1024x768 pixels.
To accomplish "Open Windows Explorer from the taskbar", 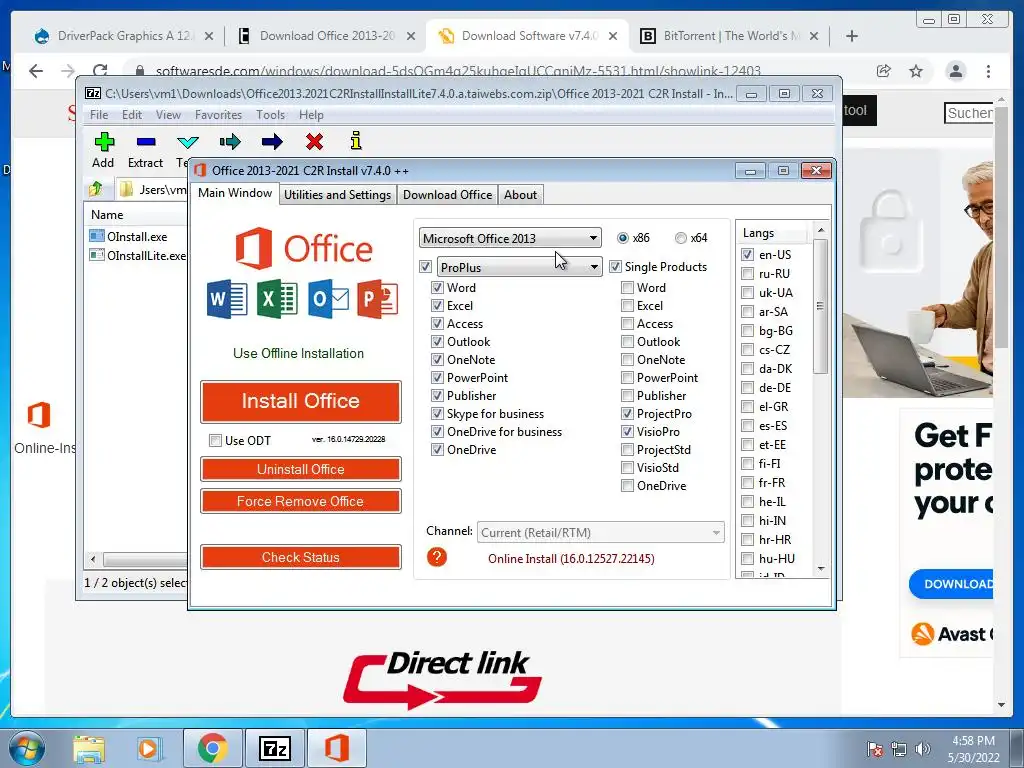I will (89, 748).
